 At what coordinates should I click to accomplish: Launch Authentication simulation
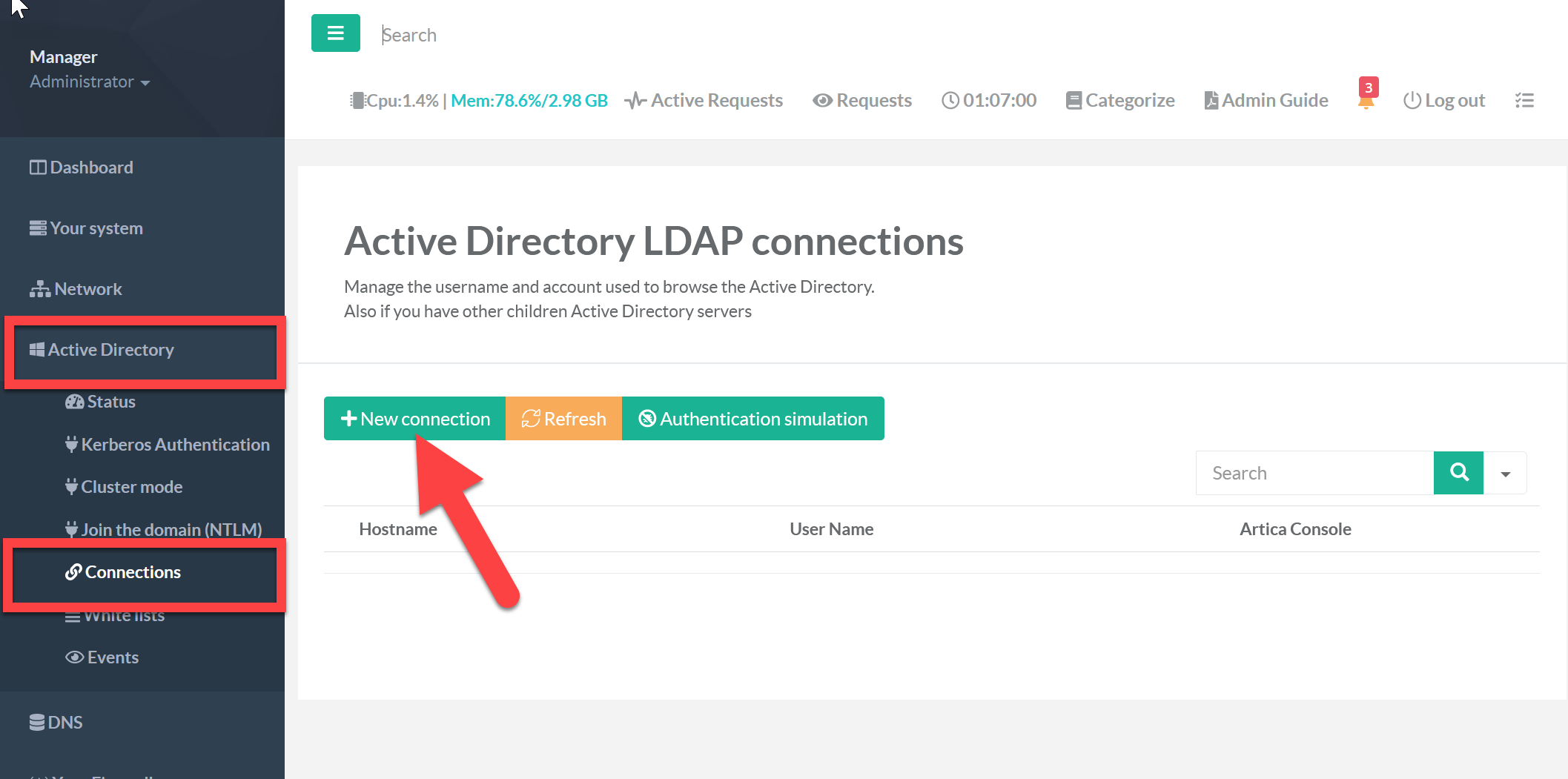(x=752, y=419)
